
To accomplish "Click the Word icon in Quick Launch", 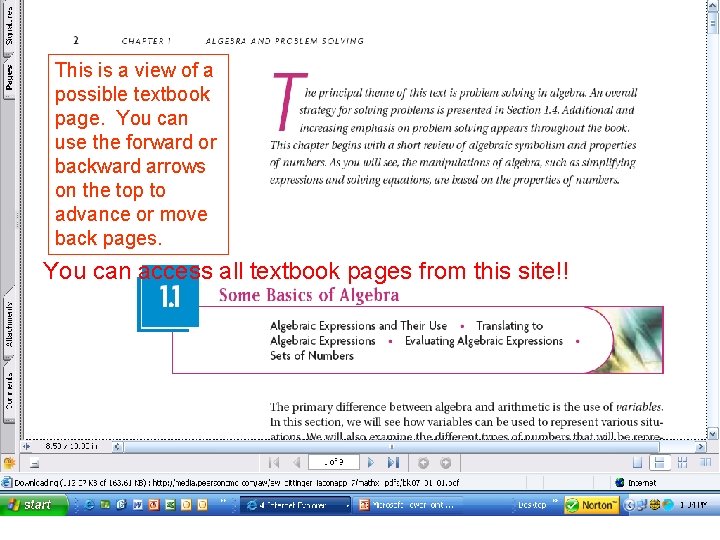I will (x=137, y=505).
